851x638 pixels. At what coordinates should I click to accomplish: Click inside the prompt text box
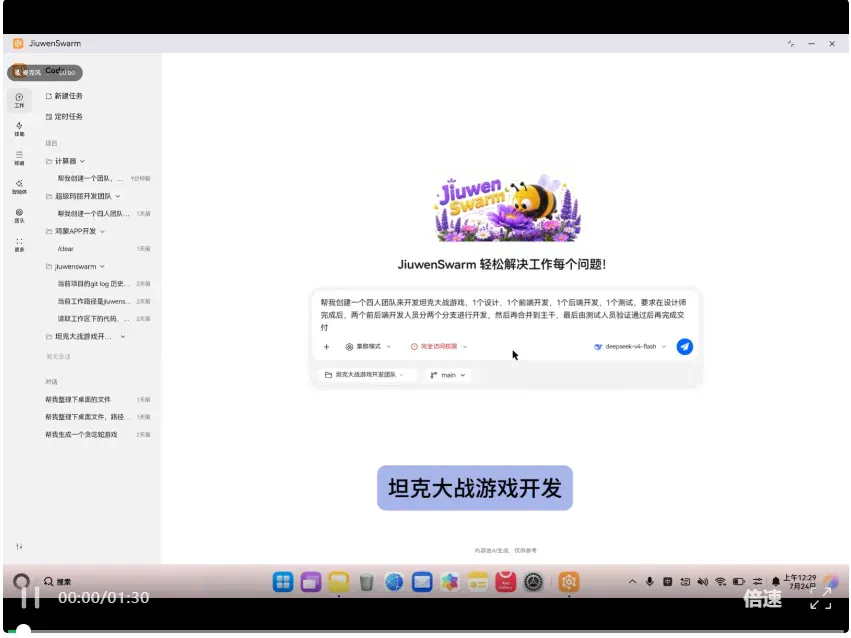click(x=503, y=315)
